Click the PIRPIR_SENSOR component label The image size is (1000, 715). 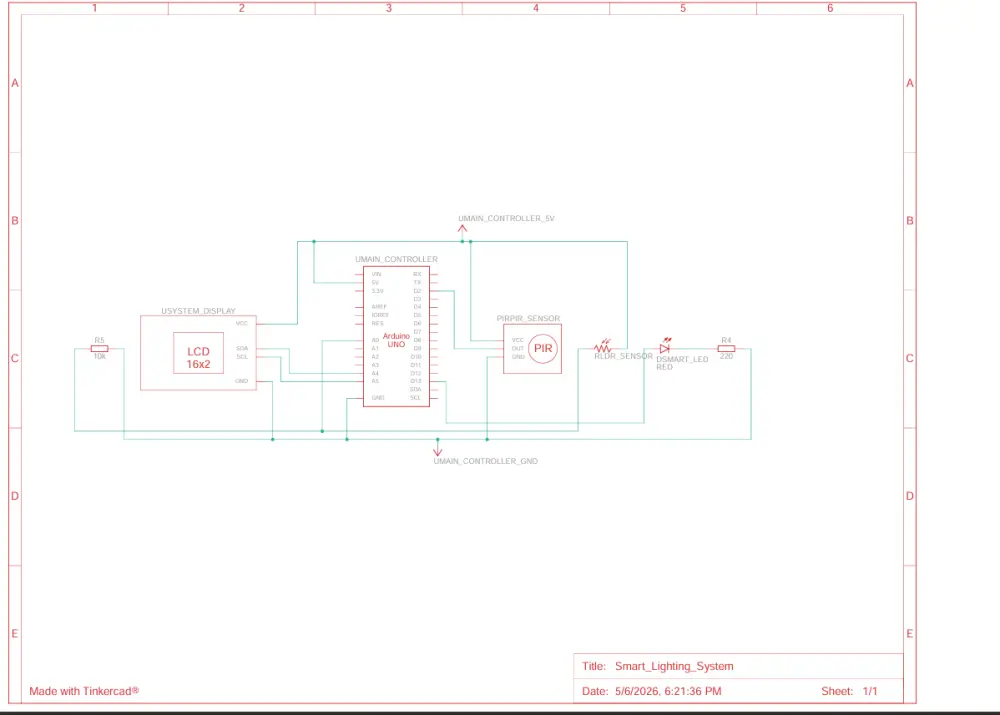click(528, 318)
